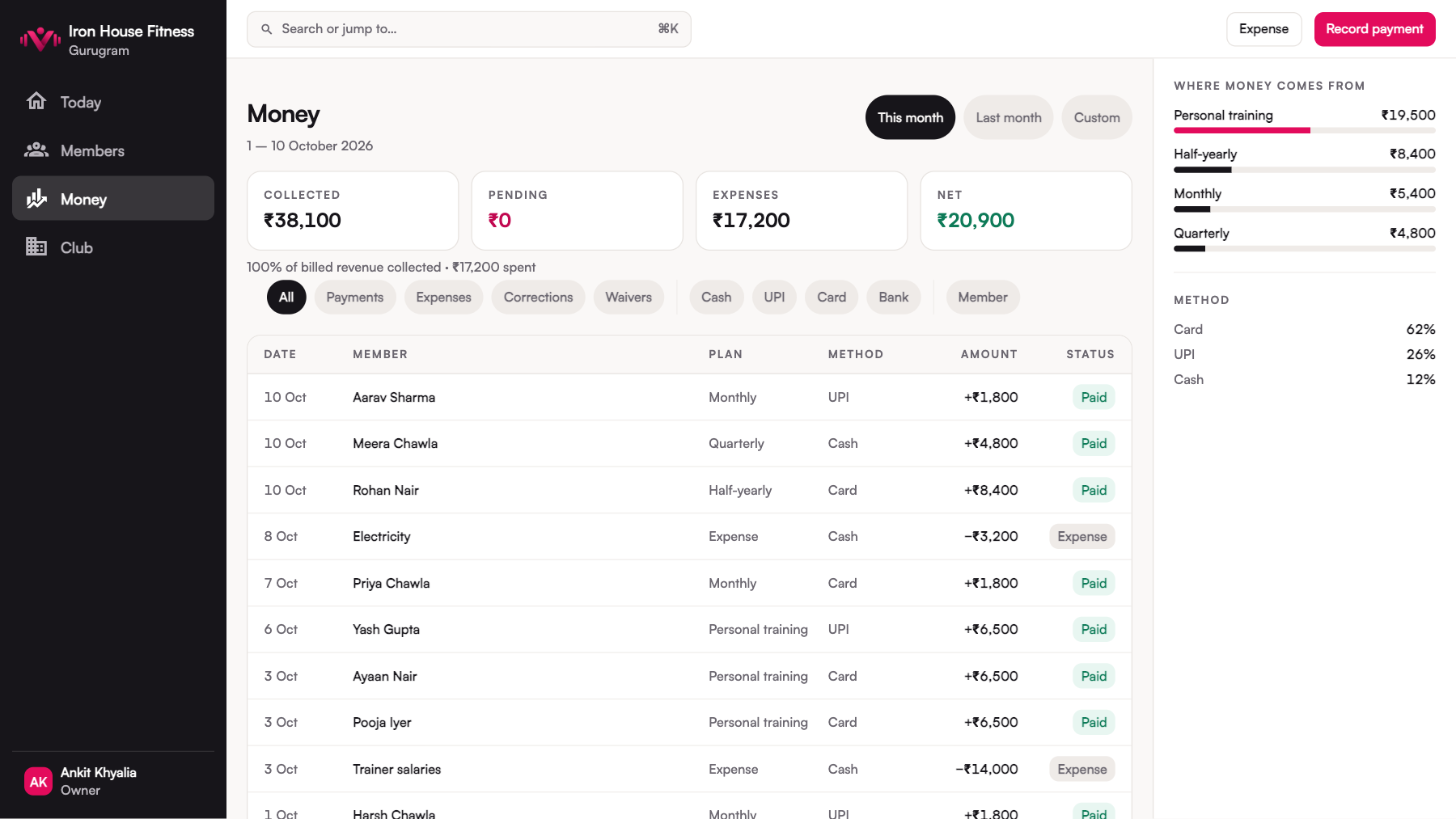This screenshot has width=1456, height=819.
Task: Click the Club building icon
Action: pos(36,247)
